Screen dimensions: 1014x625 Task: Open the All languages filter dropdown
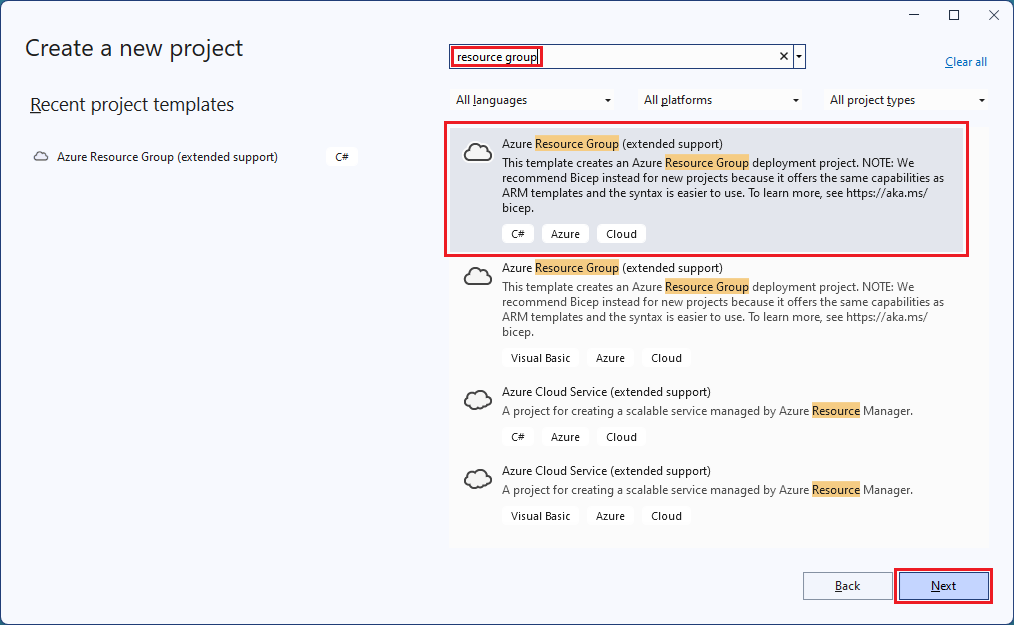(533, 100)
